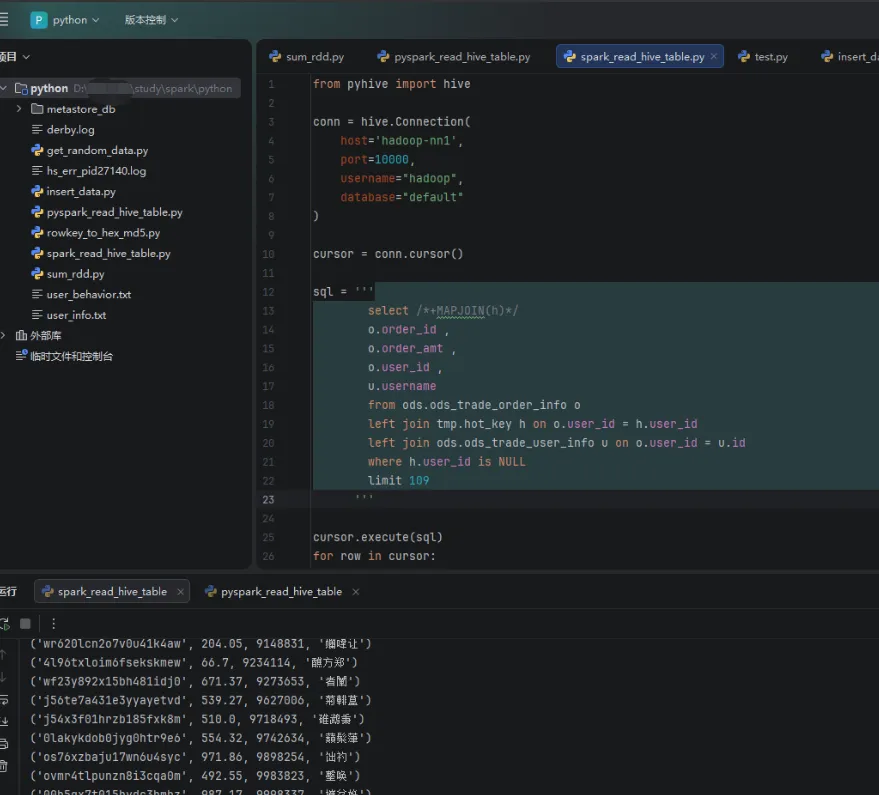Close the pyspark_read_hive_table run tab
This screenshot has width=879, height=795.
click(x=355, y=592)
